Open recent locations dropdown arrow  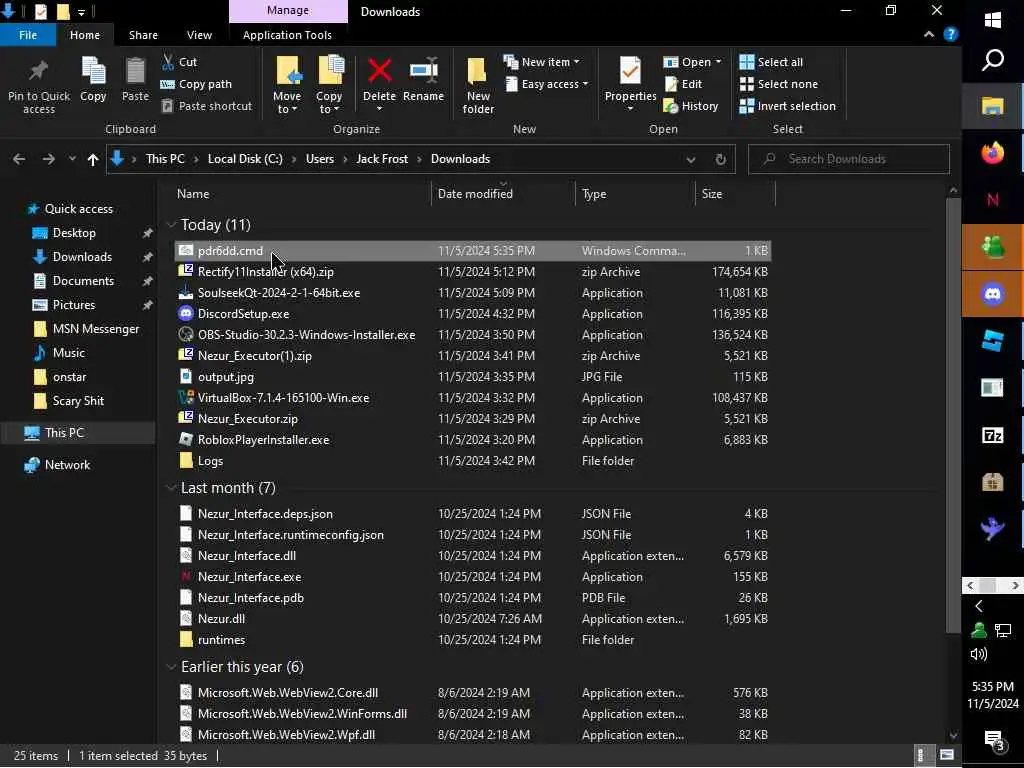pyautogui.click(x=72, y=159)
